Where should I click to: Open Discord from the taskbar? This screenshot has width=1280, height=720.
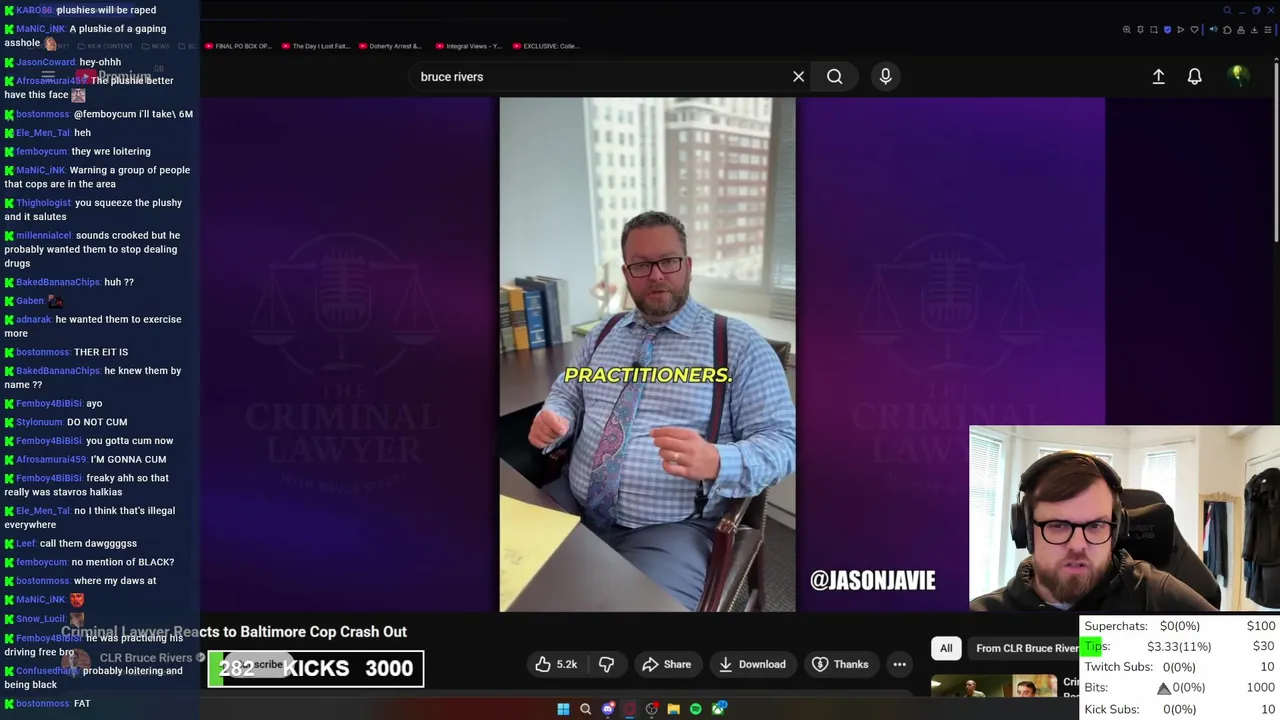pos(607,709)
